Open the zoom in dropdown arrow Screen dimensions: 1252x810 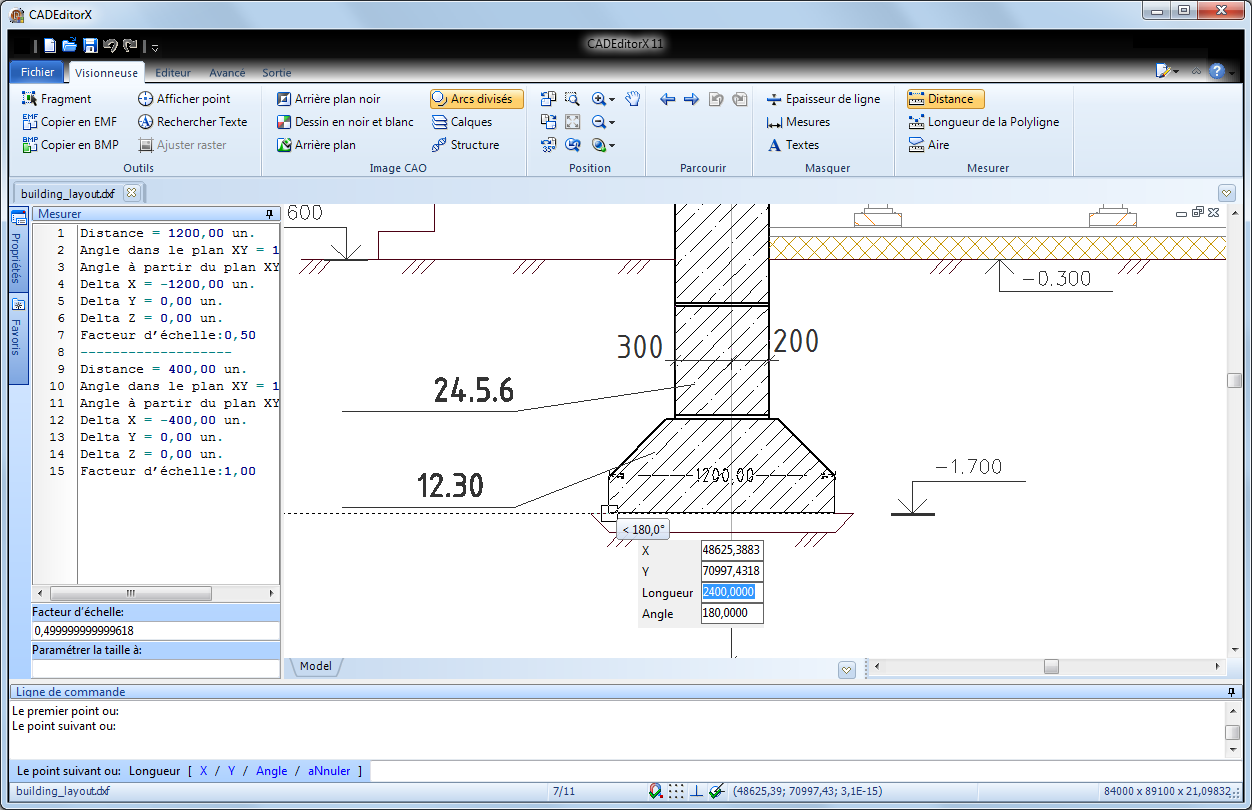(612, 99)
